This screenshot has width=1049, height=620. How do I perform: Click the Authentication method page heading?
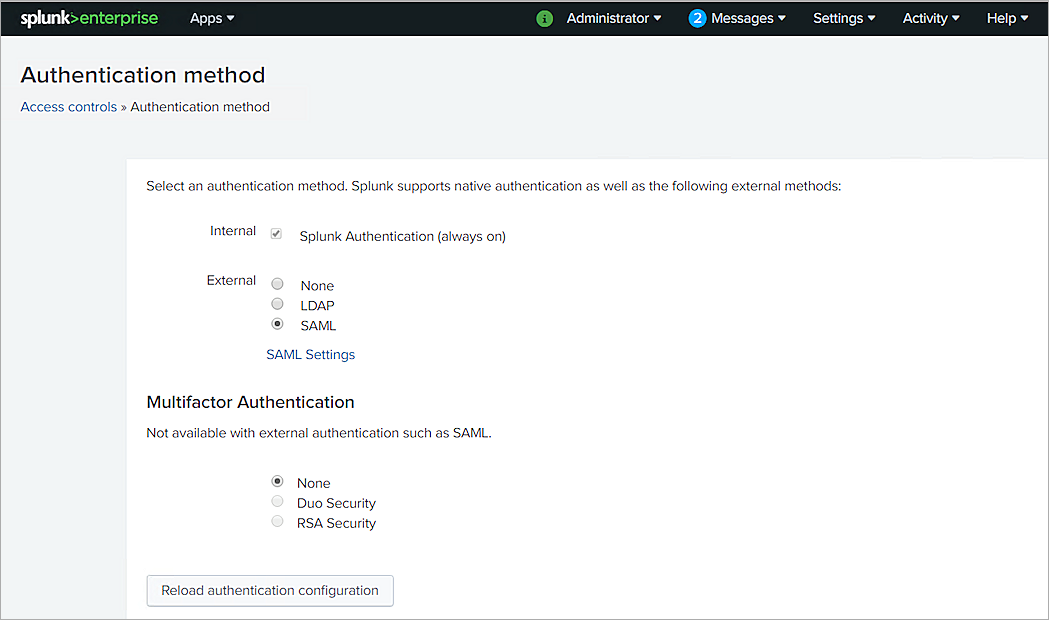[143, 75]
